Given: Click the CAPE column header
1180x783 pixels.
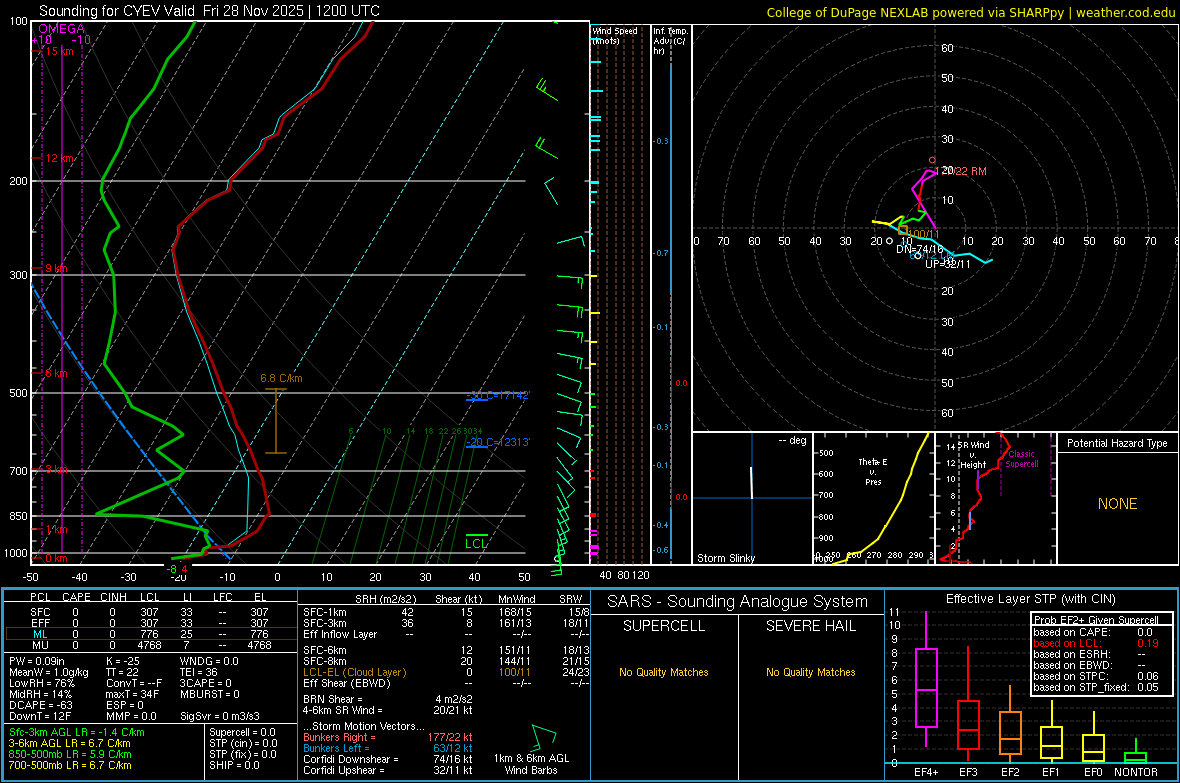Looking at the screenshot, I should [76, 597].
